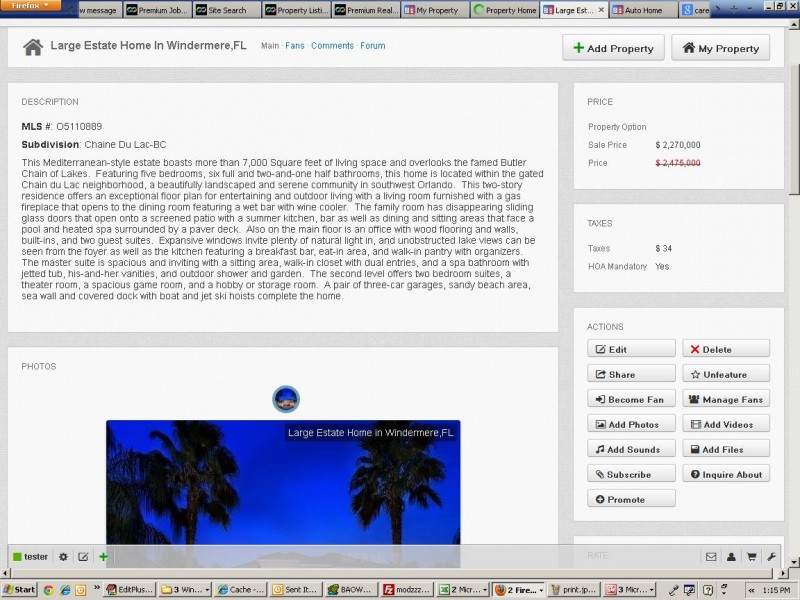Open the BAOW... taskbar item

pyautogui.click(x=350, y=590)
